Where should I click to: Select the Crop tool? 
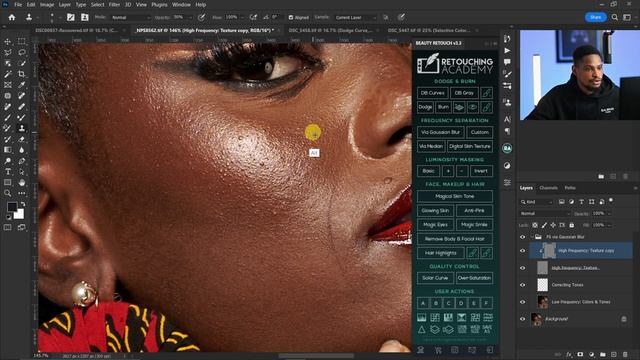point(22,74)
